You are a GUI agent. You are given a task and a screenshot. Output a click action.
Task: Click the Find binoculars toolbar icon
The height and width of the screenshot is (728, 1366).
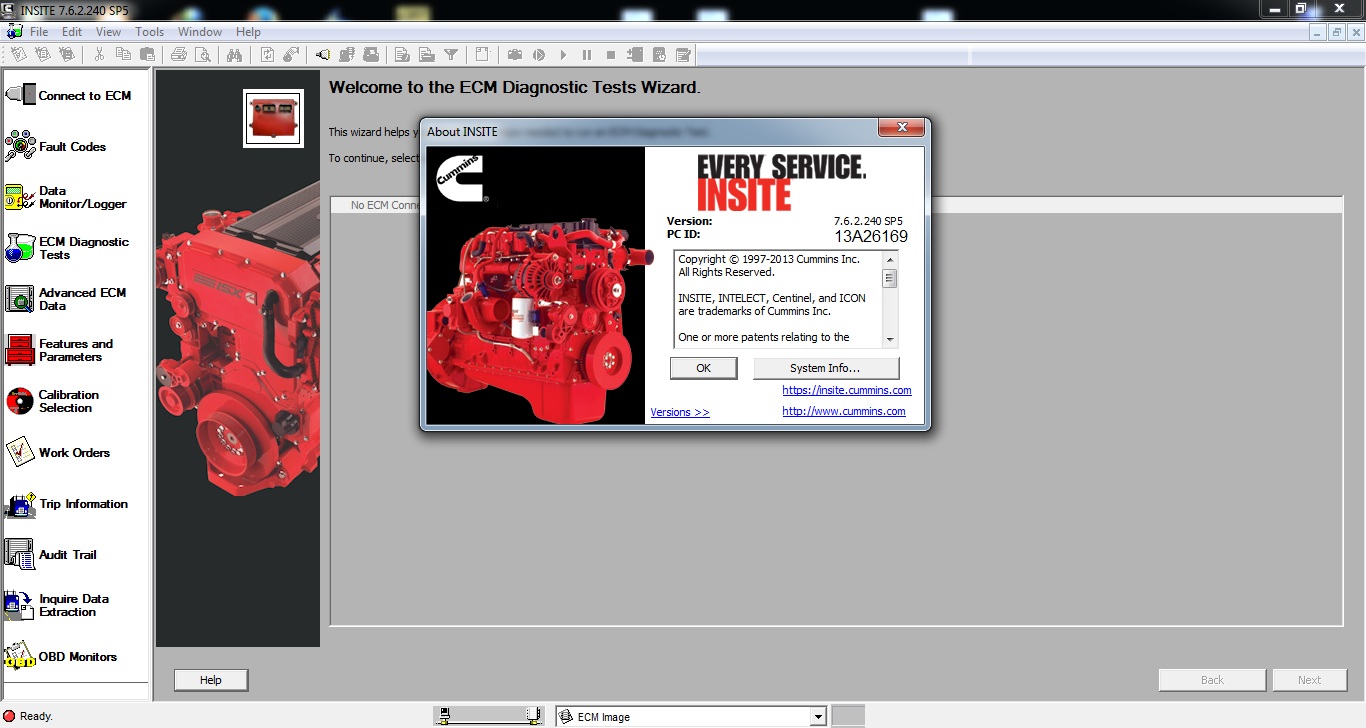click(234, 55)
